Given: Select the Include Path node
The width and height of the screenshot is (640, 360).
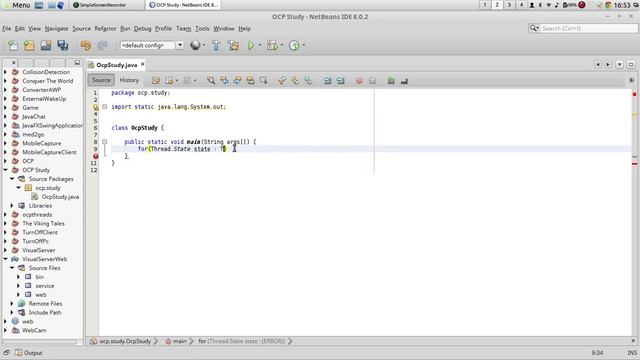Looking at the screenshot, I should click(45, 313).
